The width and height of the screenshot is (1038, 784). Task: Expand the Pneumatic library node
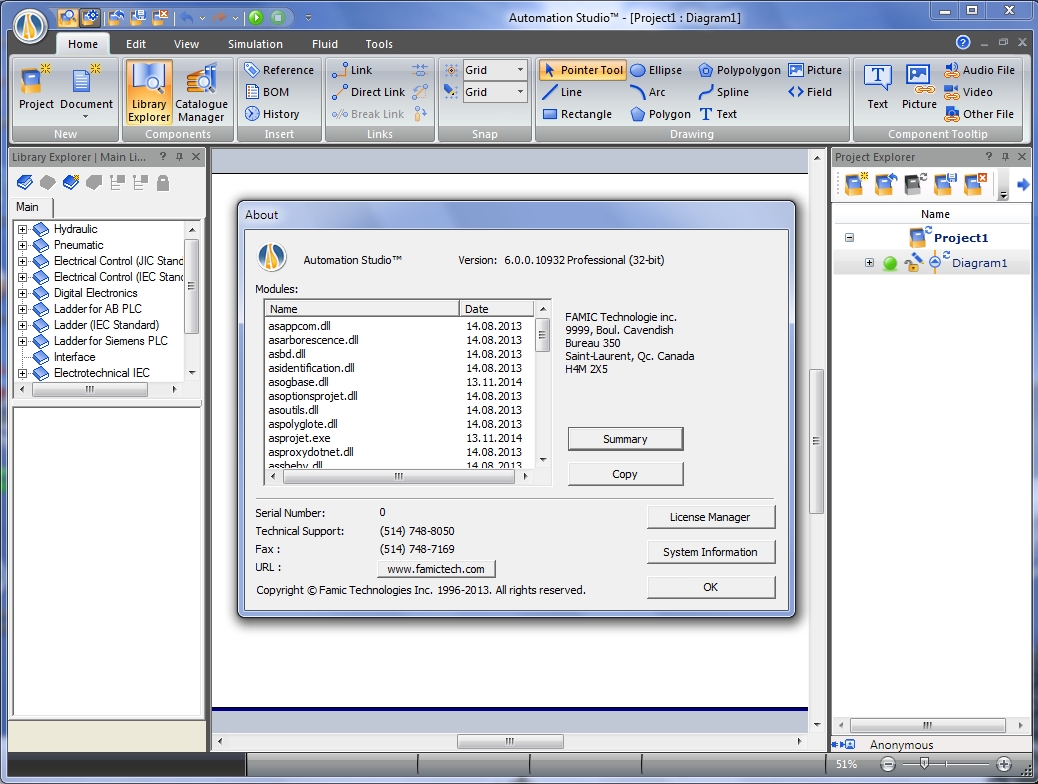tap(23, 245)
